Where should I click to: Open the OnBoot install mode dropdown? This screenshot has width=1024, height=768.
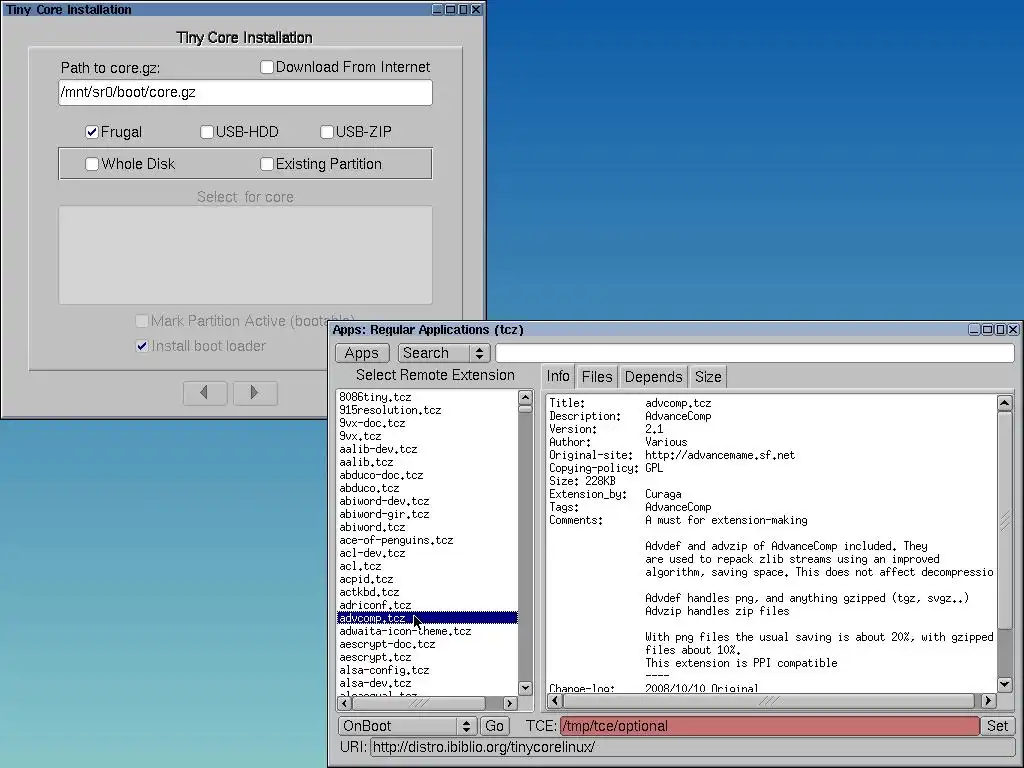407,726
